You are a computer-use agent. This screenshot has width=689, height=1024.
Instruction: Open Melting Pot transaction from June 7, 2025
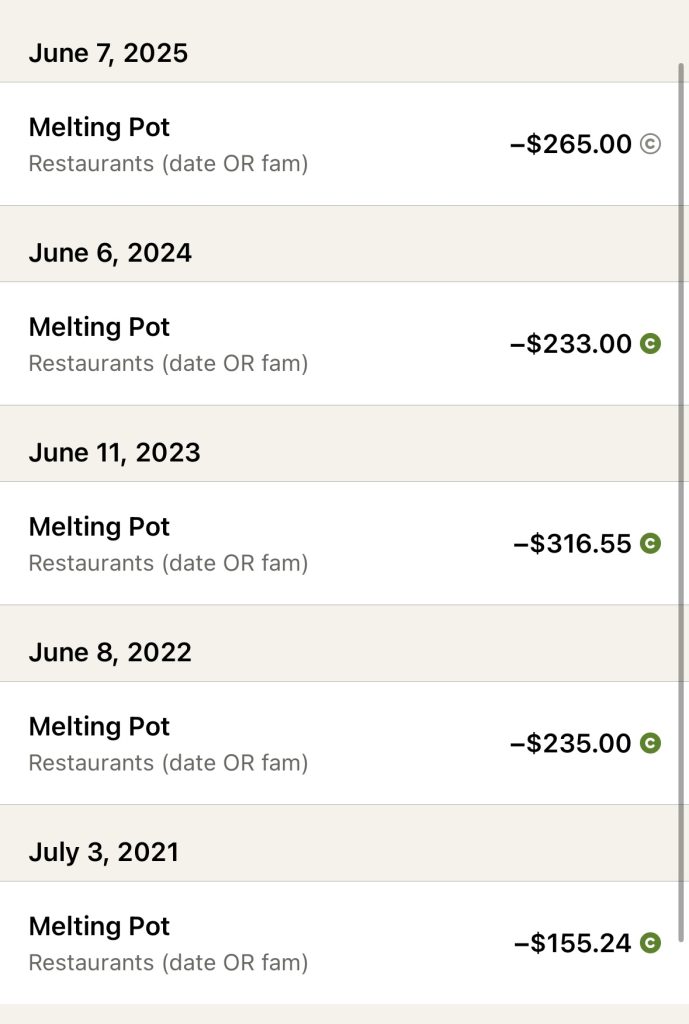(x=99, y=127)
